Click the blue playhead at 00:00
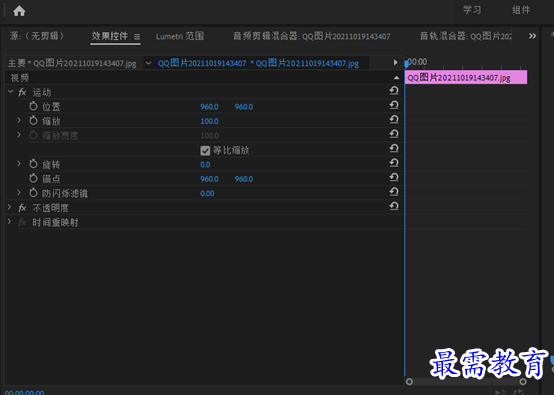Image resolution: width=554 pixels, height=395 pixels. (406, 64)
